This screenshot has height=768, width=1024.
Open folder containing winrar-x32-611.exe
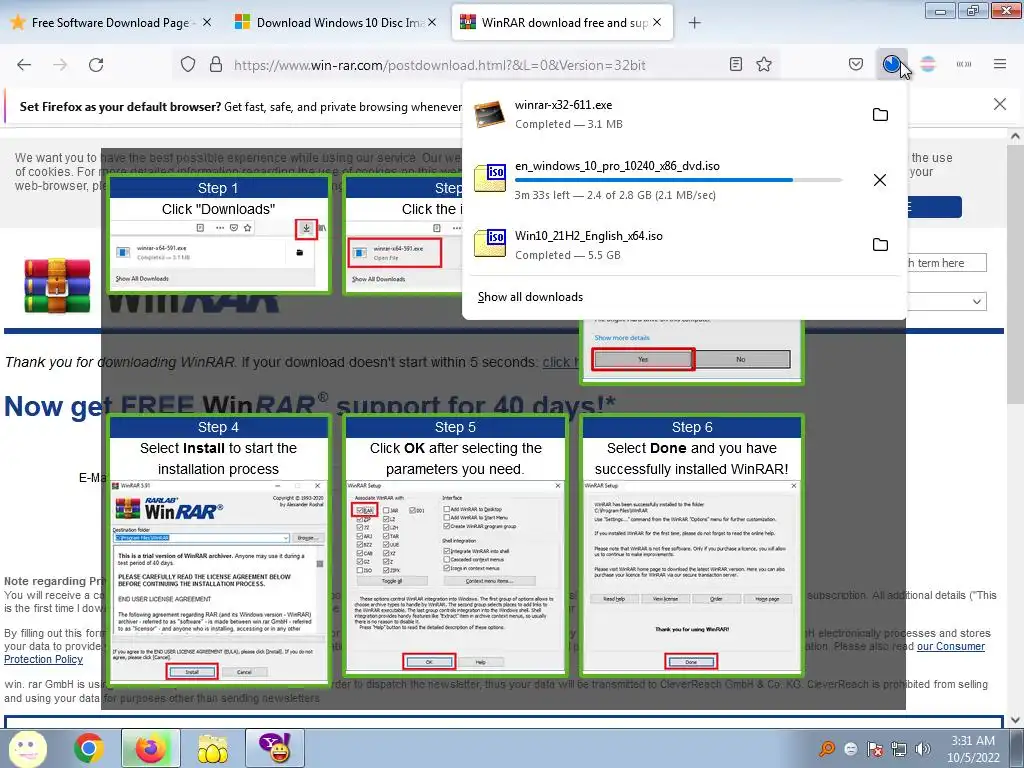coord(880,114)
